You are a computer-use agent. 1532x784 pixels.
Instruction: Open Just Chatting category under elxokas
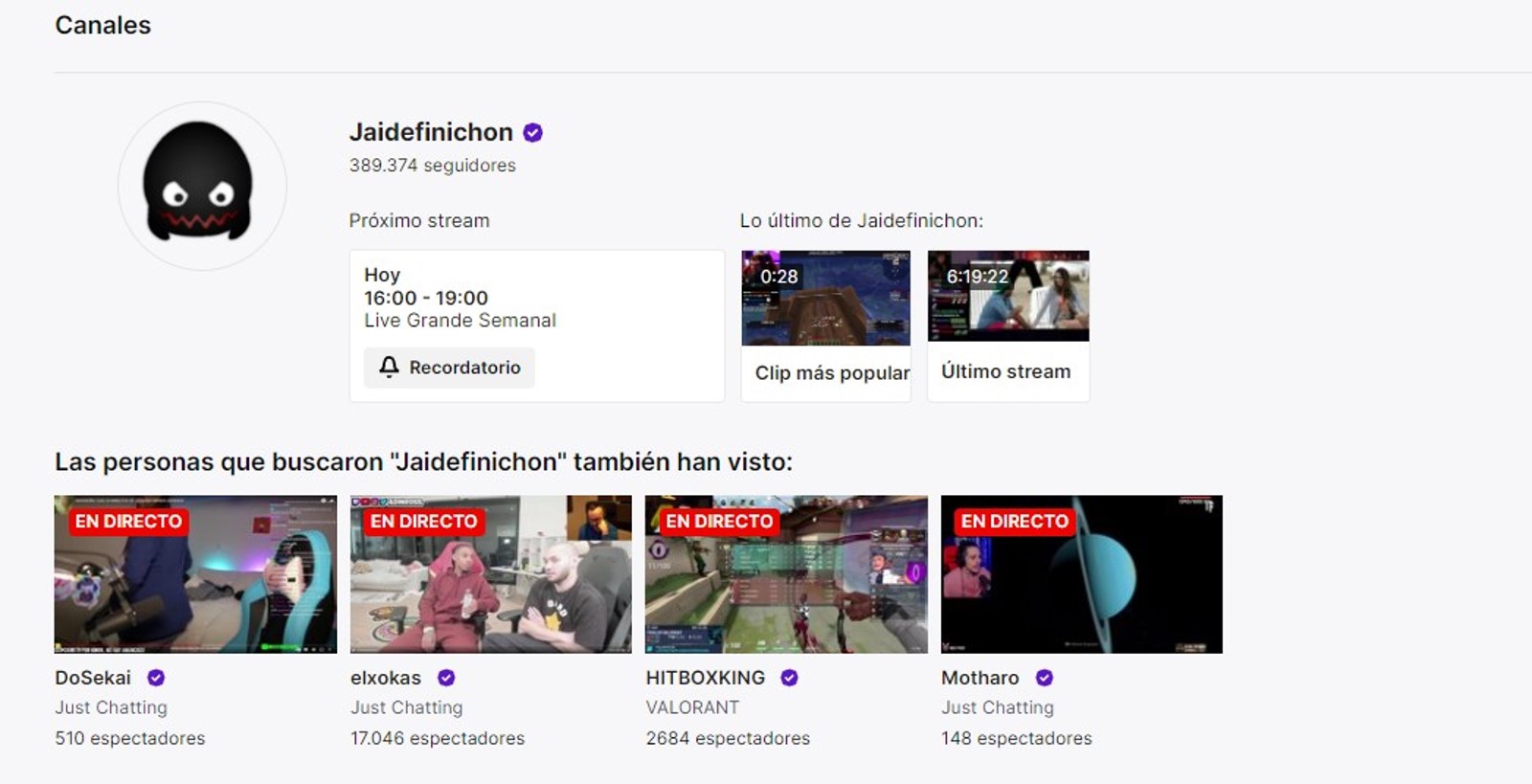[407, 707]
